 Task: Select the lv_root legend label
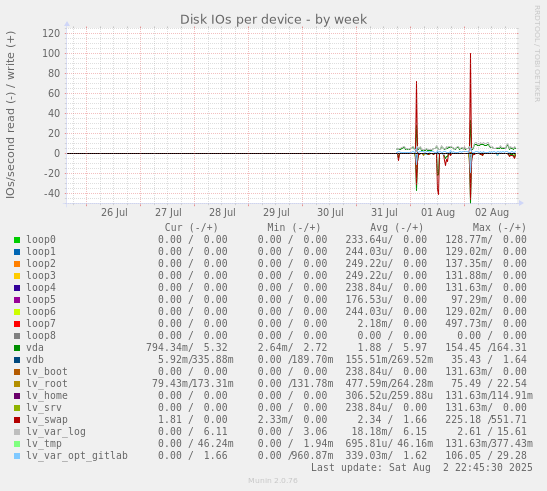point(47,384)
